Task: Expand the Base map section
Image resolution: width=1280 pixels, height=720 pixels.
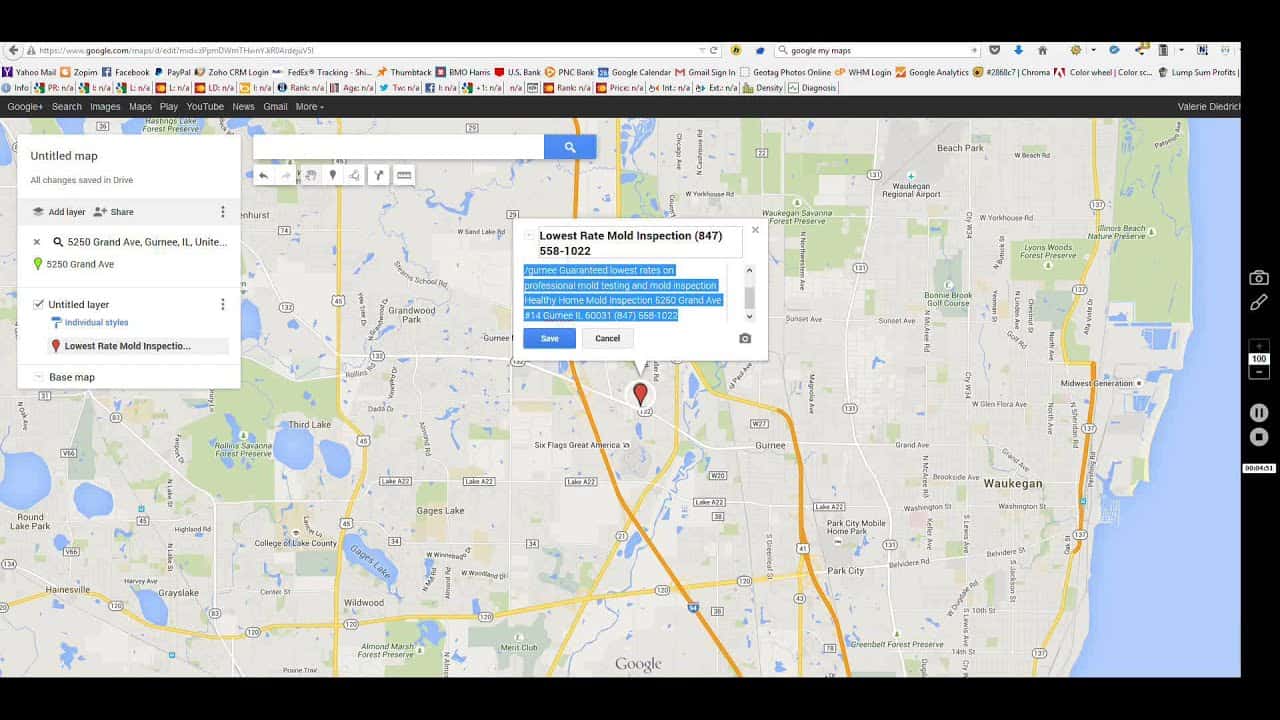Action: 38,377
